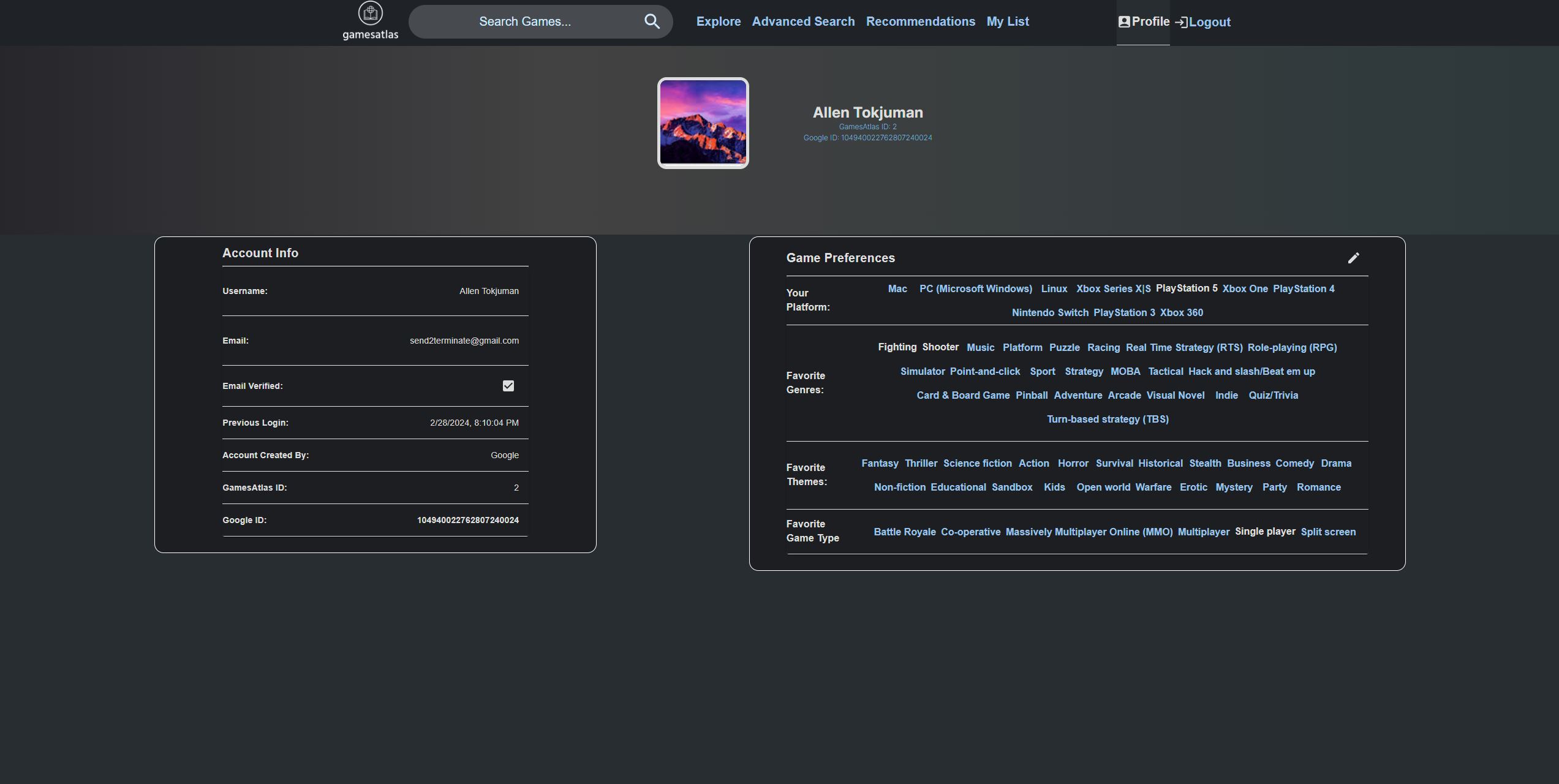Click the pencil edit preferences icon
The image size is (1559, 784).
1353,258
